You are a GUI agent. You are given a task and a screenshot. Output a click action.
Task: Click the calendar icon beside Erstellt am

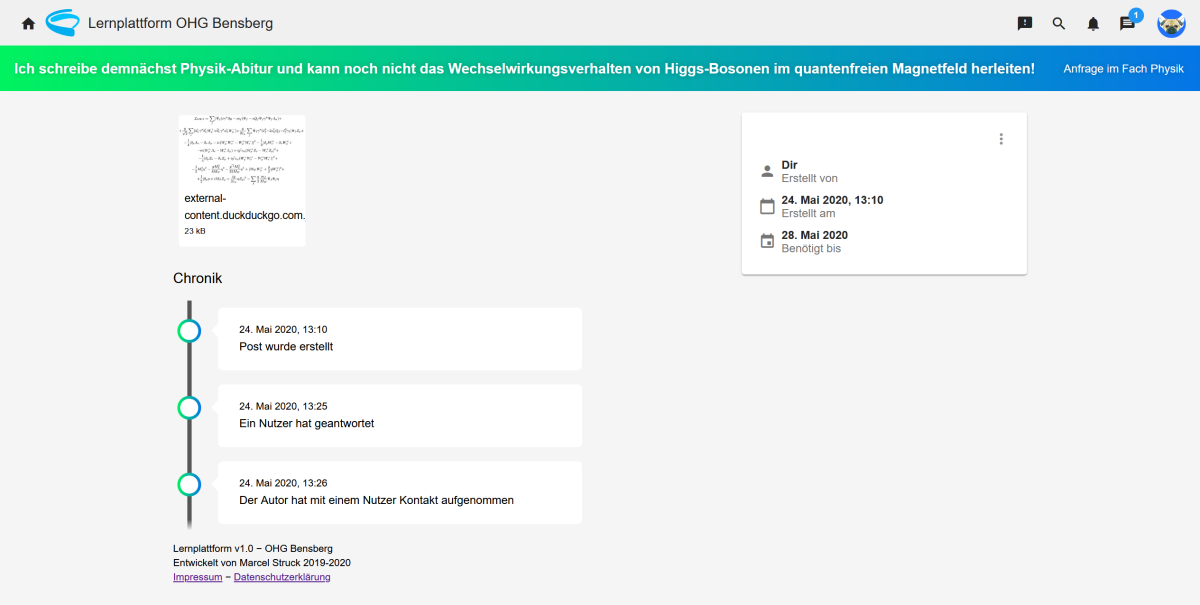767,206
